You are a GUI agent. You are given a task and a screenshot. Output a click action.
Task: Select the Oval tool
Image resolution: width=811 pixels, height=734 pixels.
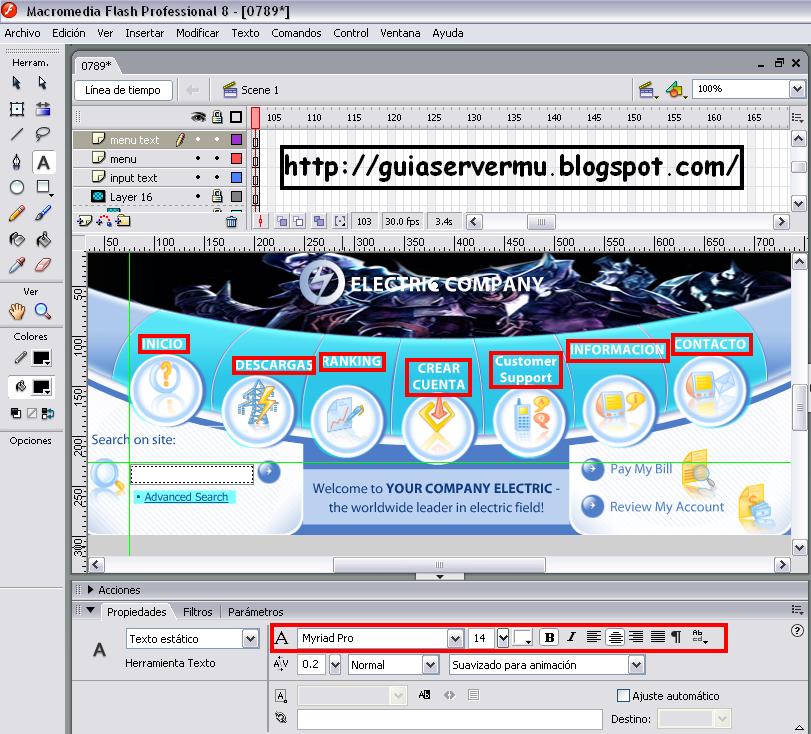[x=17, y=187]
